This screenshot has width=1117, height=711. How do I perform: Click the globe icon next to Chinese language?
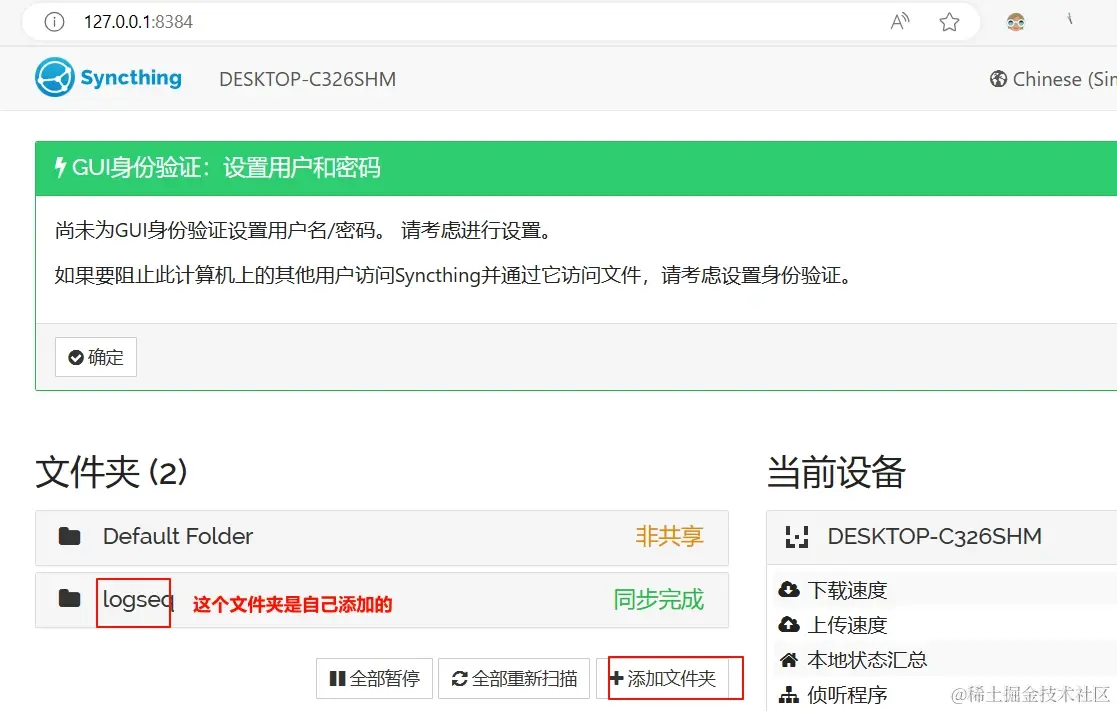(x=998, y=78)
